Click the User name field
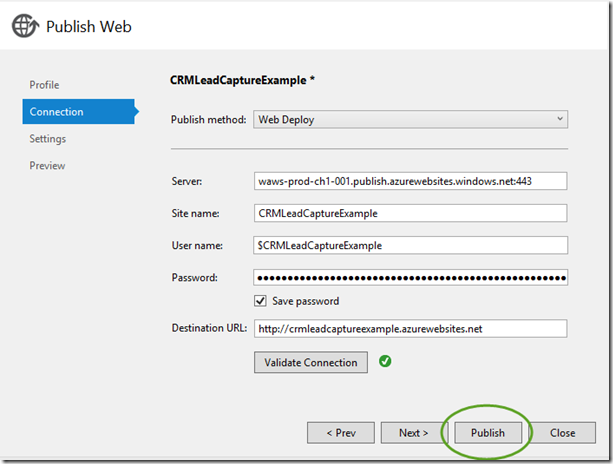This screenshot has height=464, width=613. tap(410, 245)
